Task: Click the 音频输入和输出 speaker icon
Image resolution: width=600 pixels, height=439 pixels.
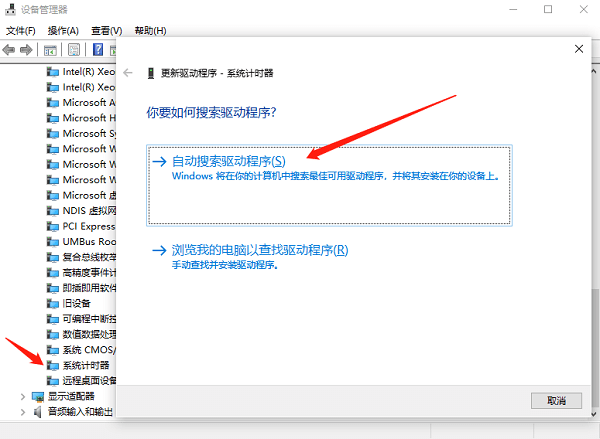Action: (39, 411)
